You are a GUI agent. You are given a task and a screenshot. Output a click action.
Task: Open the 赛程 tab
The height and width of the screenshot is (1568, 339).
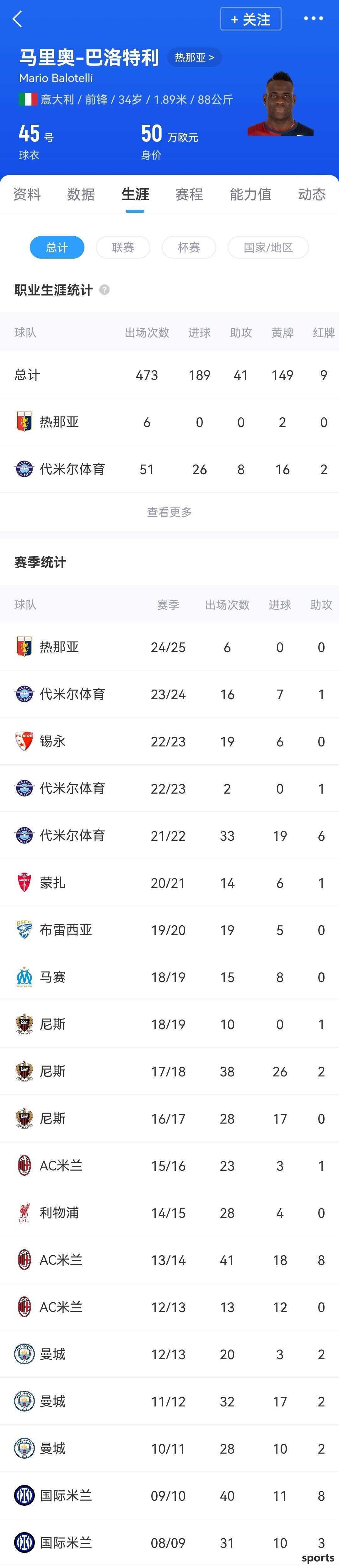click(x=189, y=194)
